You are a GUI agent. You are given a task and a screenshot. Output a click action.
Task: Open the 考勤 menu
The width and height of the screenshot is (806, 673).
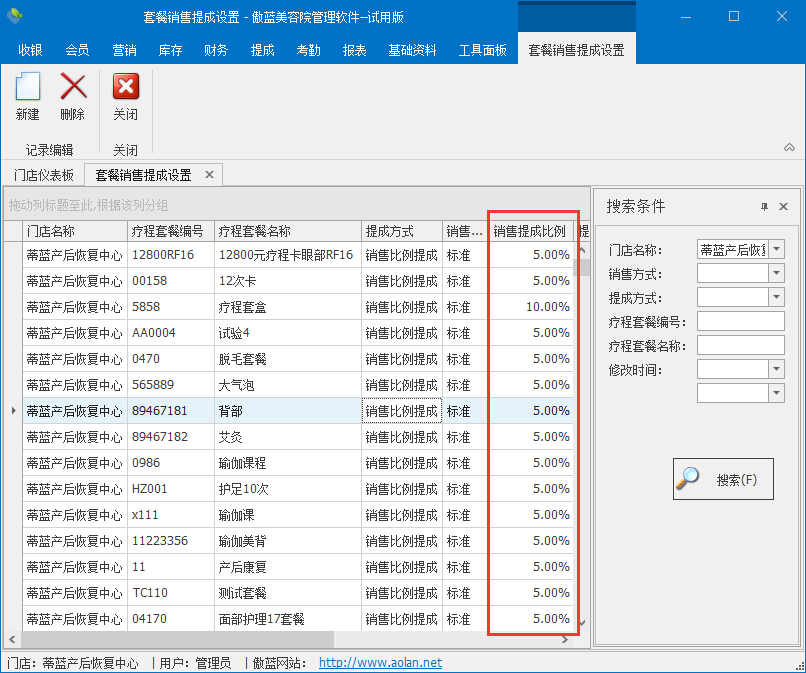tap(308, 50)
